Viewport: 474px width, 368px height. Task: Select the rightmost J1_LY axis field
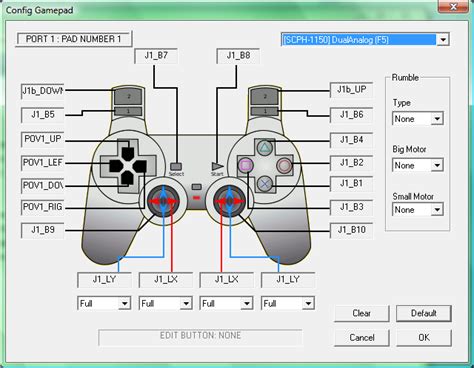pos(288,280)
